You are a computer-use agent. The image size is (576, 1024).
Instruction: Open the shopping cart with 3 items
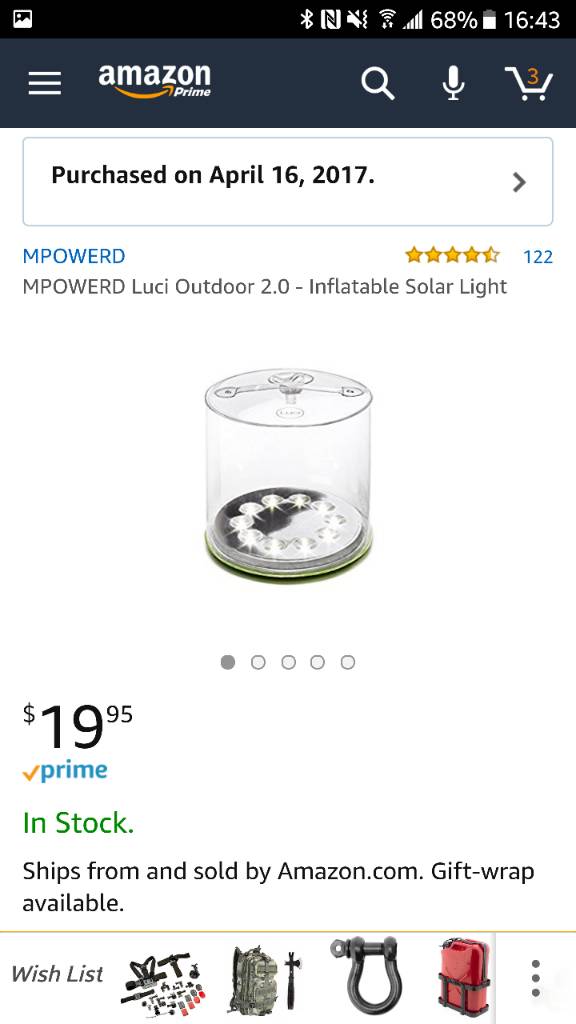pos(529,83)
